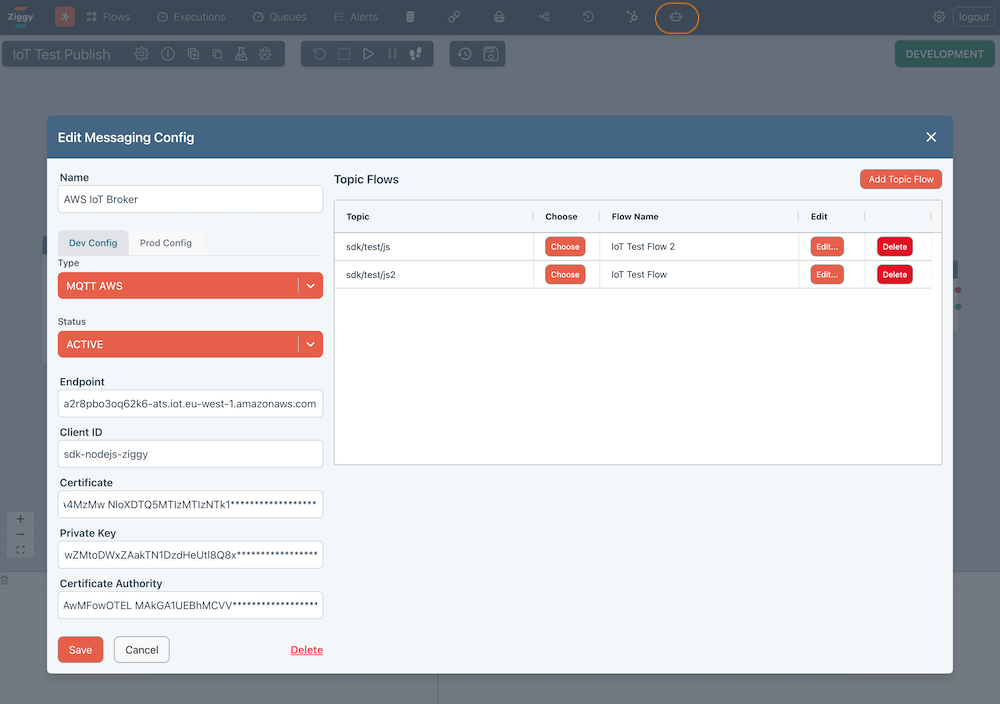The height and width of the screenshot is (704, 1000).
Task: Click the database icon in top navigation
Action: click(x=410, y=17)
